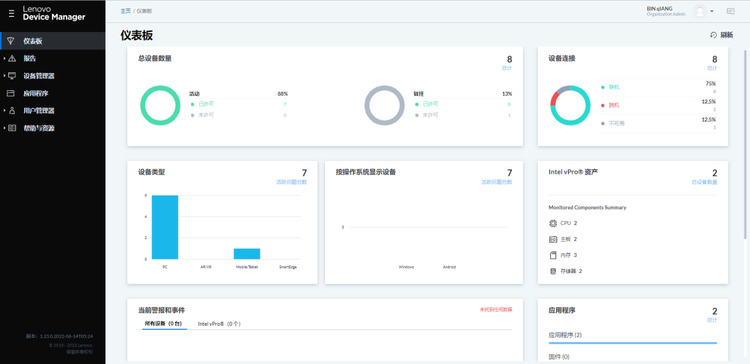750x364 pixels.
Task: Click the blue 应用程序 (2) progress bar
Action: tap(633, 343)
